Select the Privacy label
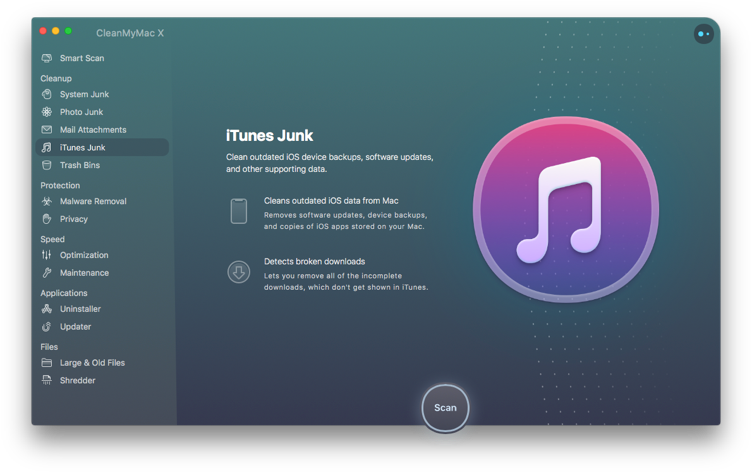Image resolution: width=751 pixels, height=472 pixels. click(74, 219)
